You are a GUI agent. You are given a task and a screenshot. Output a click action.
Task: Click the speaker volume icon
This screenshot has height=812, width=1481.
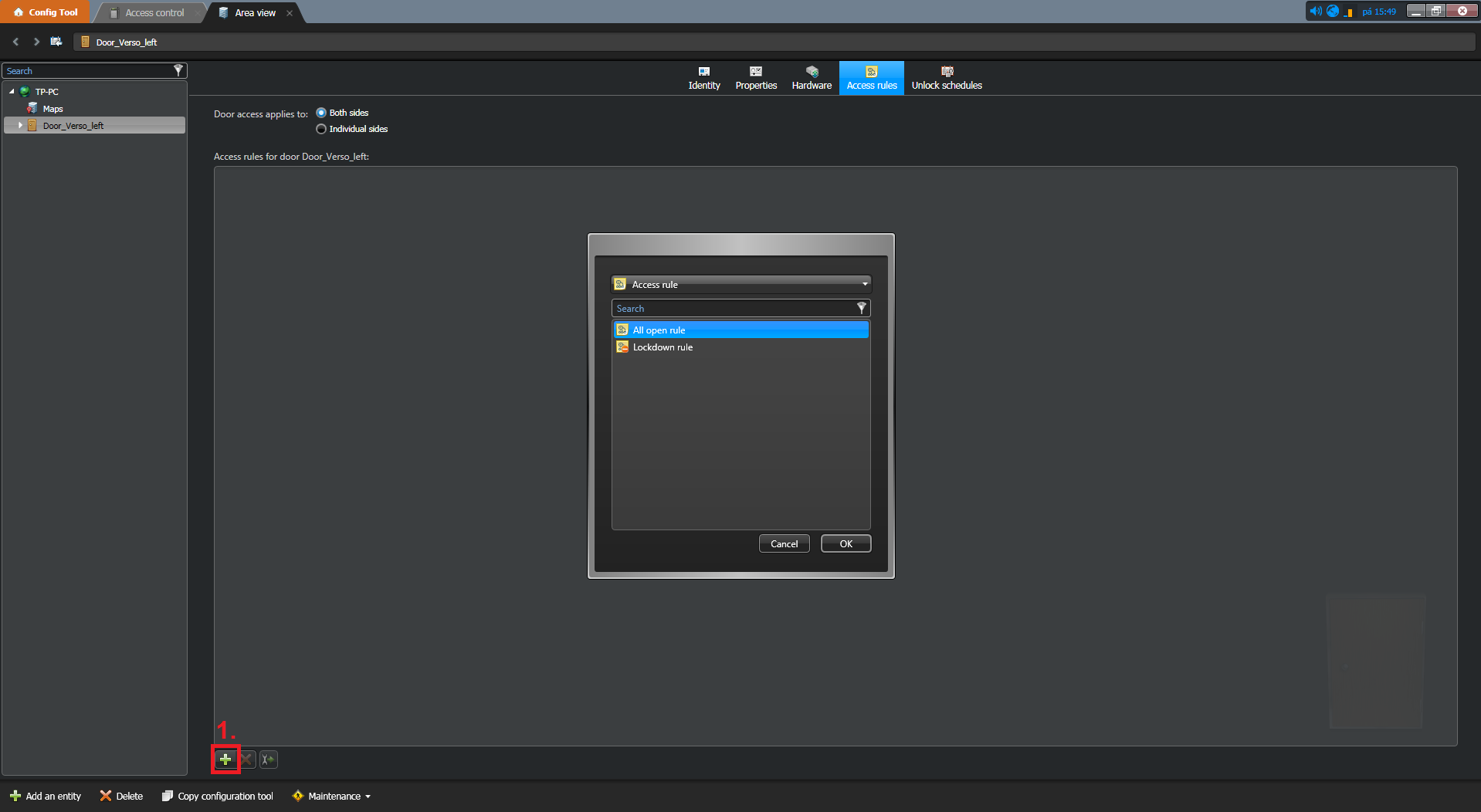[1315, 12]
